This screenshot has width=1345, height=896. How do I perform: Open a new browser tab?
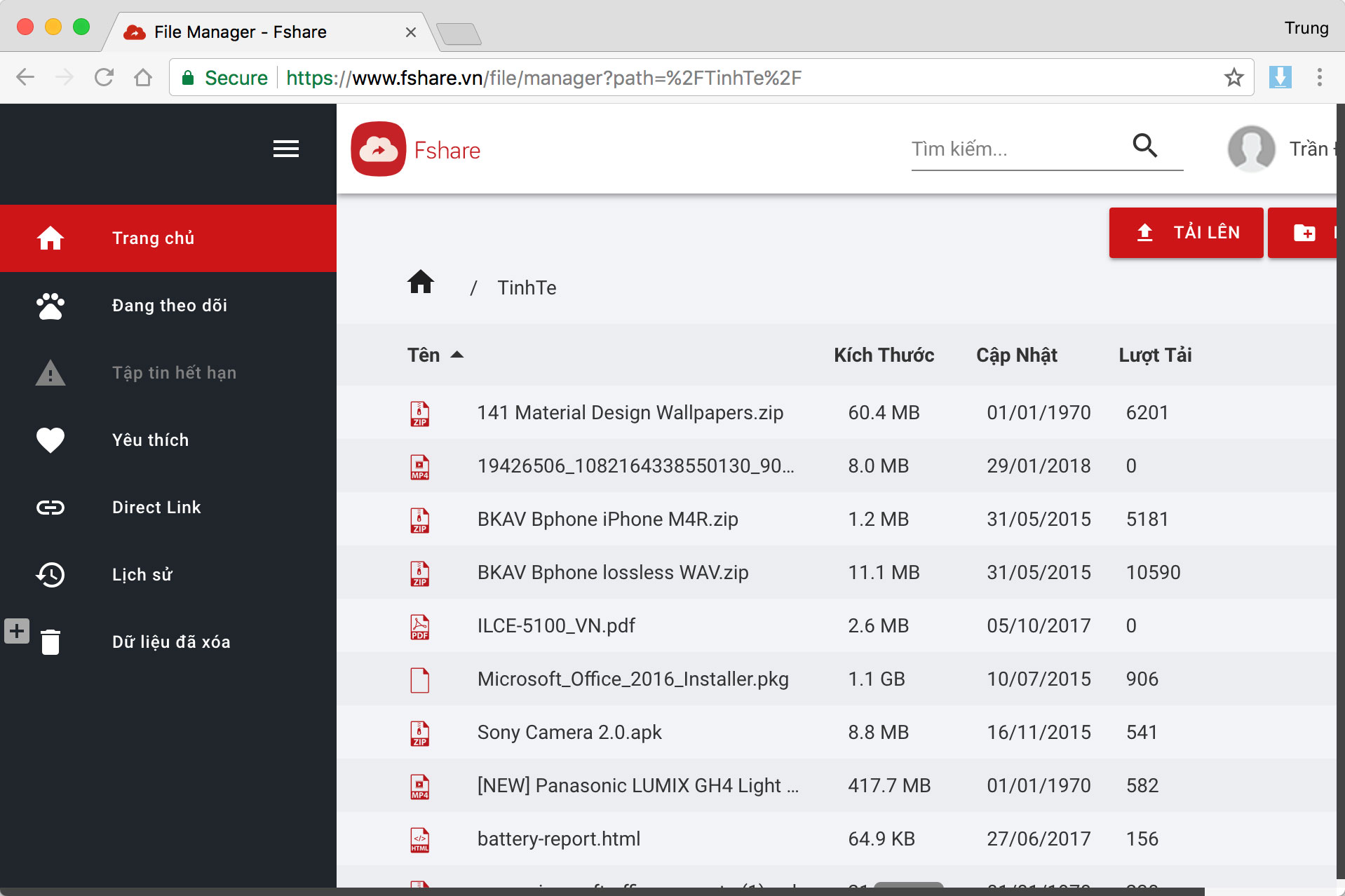(459, 33)
